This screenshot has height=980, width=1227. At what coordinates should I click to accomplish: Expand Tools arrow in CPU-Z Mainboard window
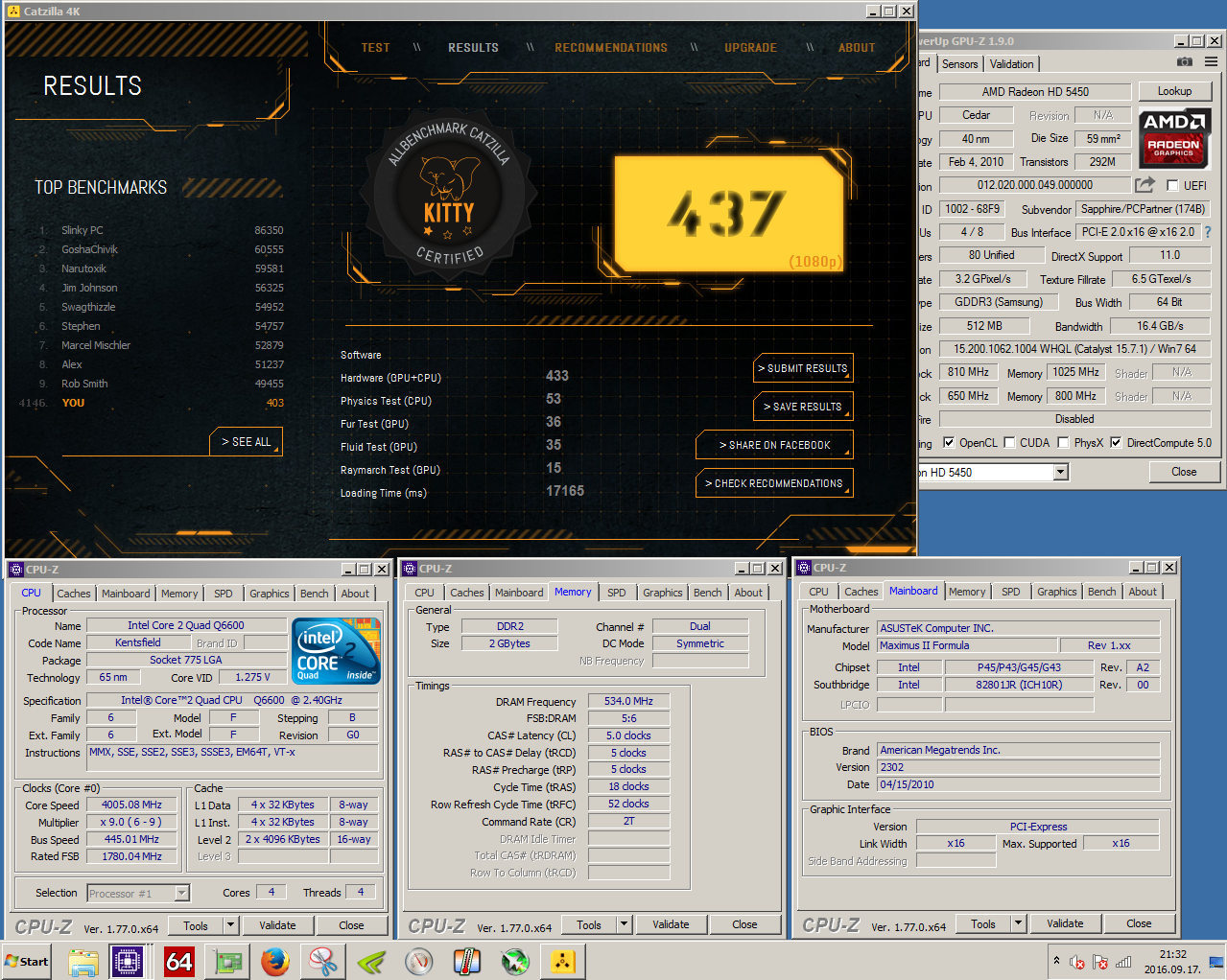pyautogui.click(x=1019, y=923)
